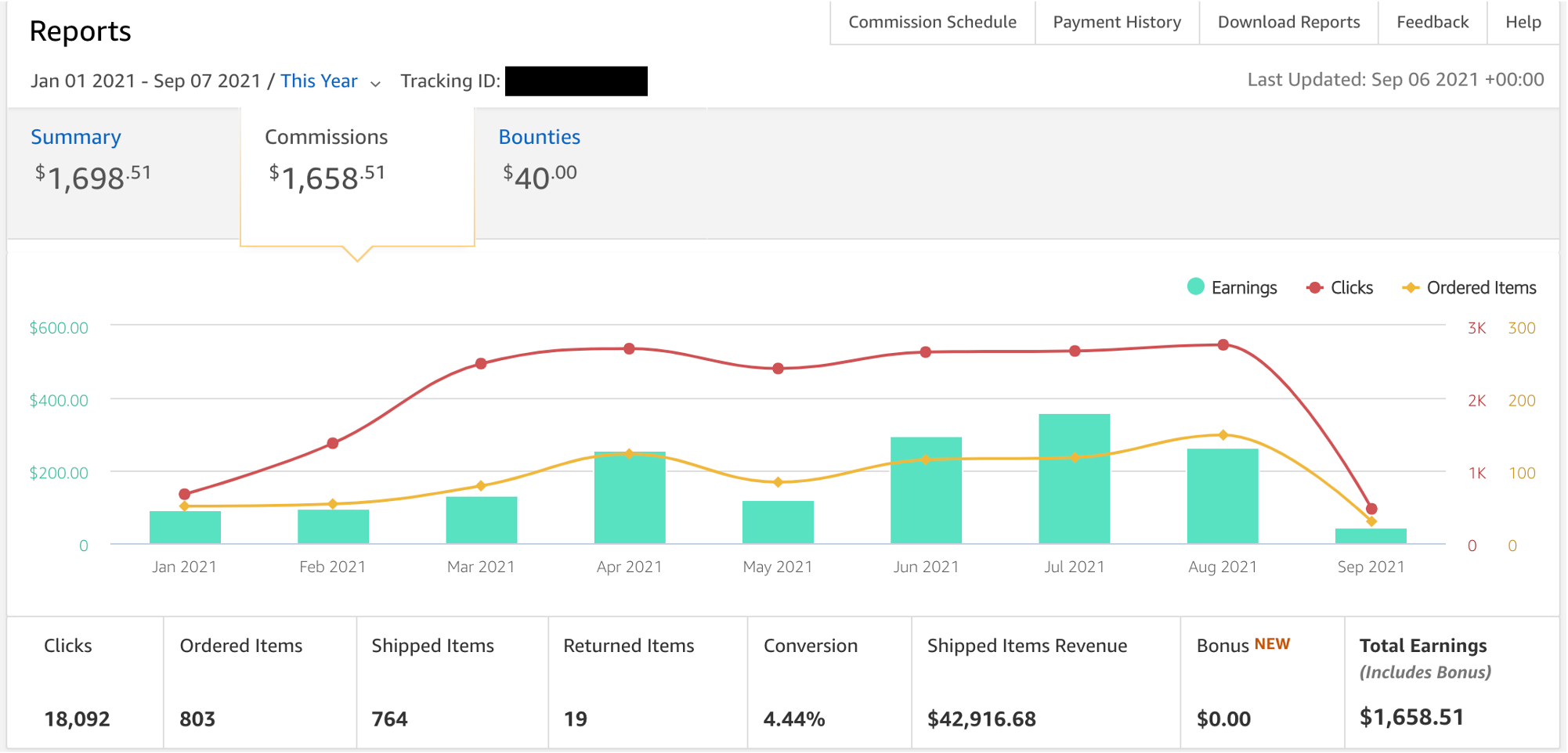Select the Apr 2021 earnings bar

point(630,497)
